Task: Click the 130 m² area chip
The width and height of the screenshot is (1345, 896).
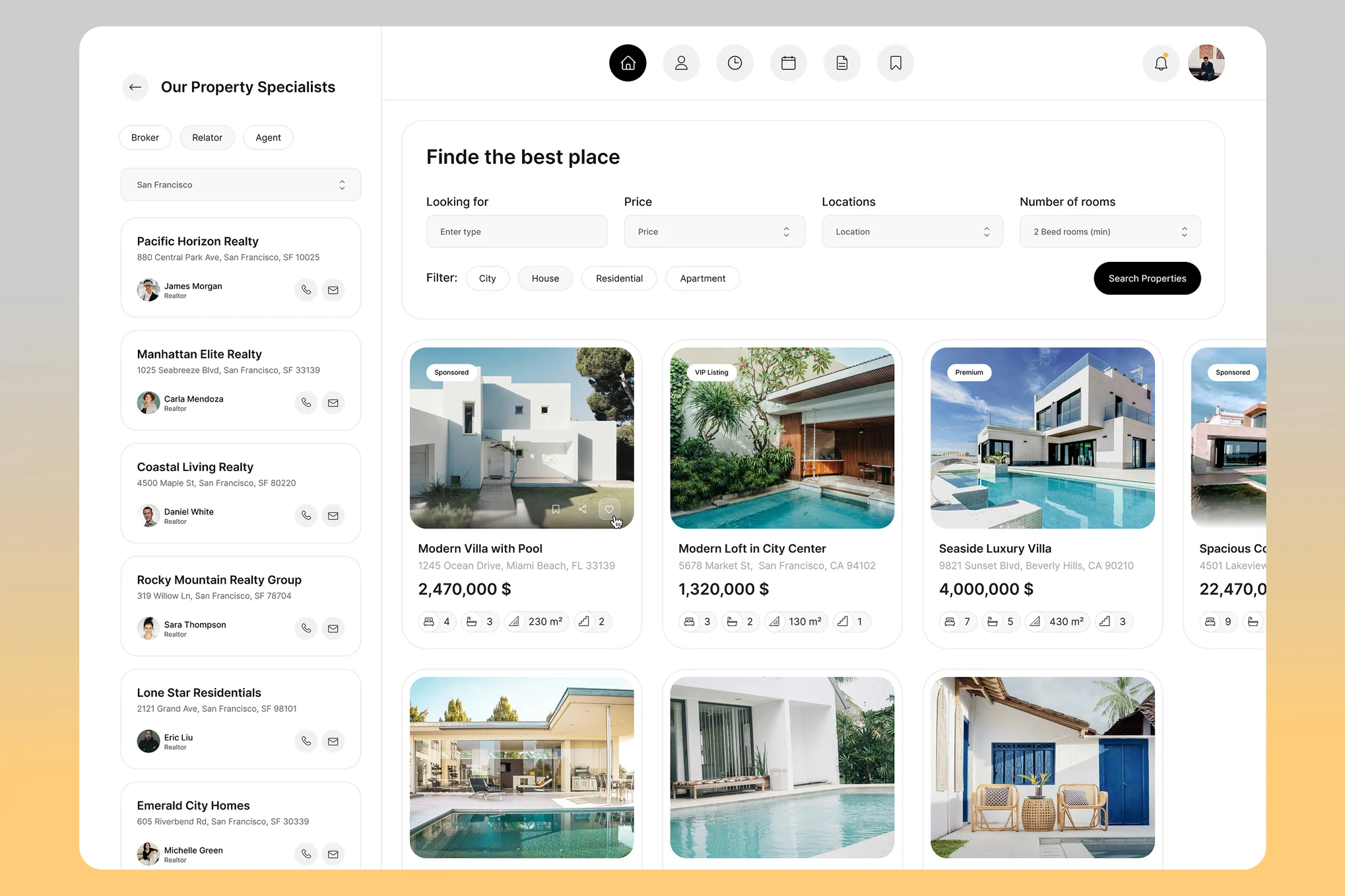Action: tap(796, 622)
